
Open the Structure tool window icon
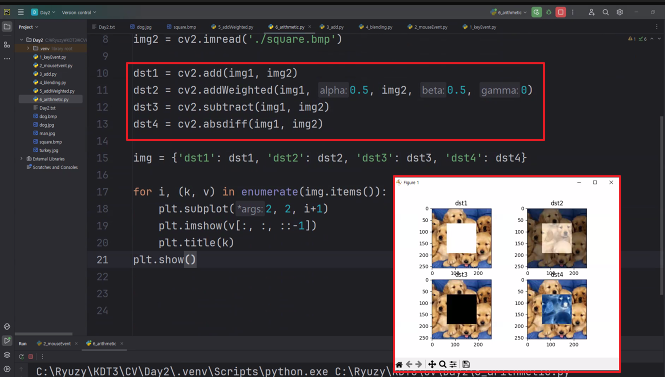point(7,45)
